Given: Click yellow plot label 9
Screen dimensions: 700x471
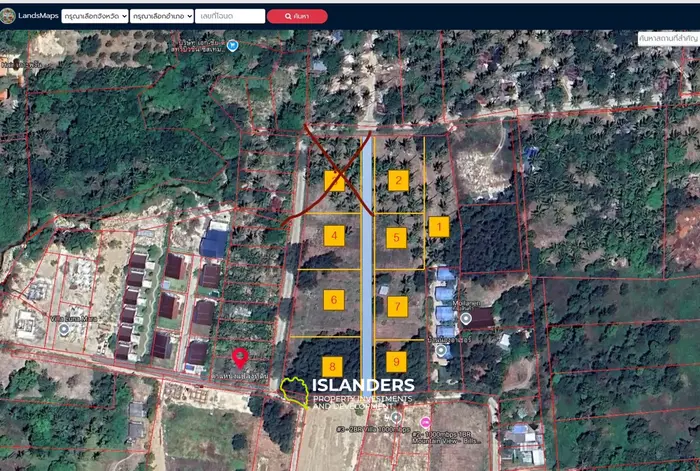Looking at the screenshot, I should point(396,362).
